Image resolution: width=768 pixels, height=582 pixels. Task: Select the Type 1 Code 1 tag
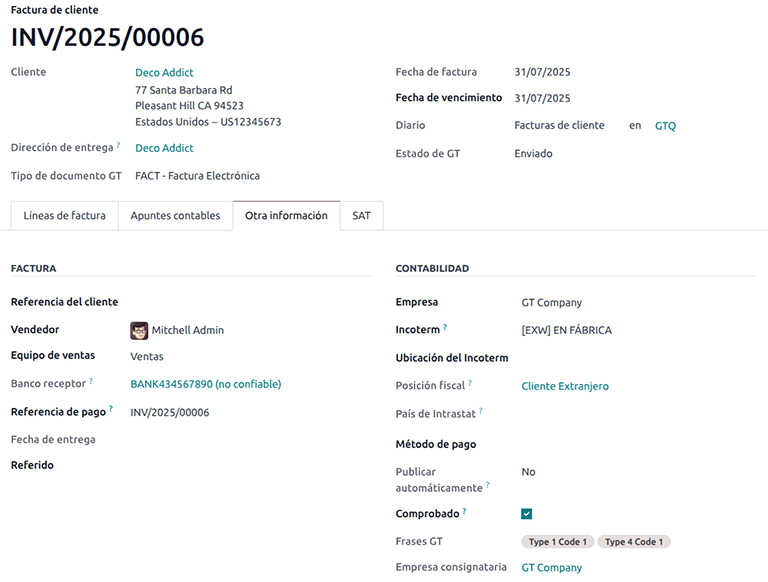click(x=558, y=542)
